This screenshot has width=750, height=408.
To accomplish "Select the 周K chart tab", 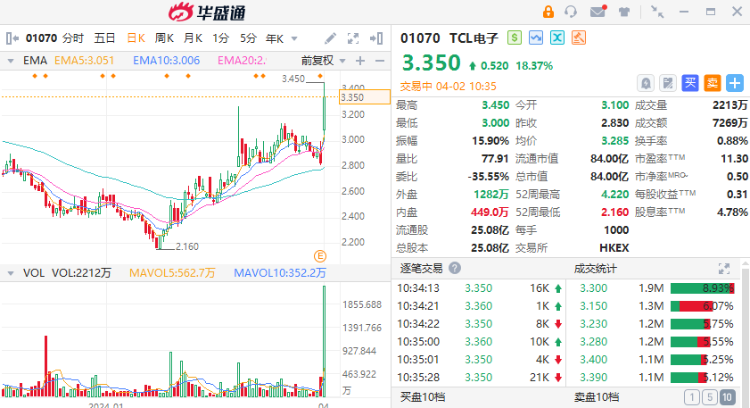I will pyautogui.click(x=164, y=38).
